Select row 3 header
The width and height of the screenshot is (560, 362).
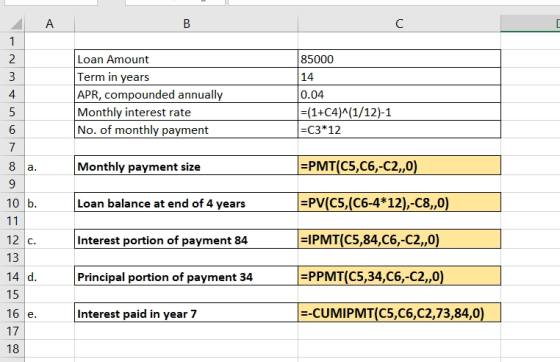point(12,76)
